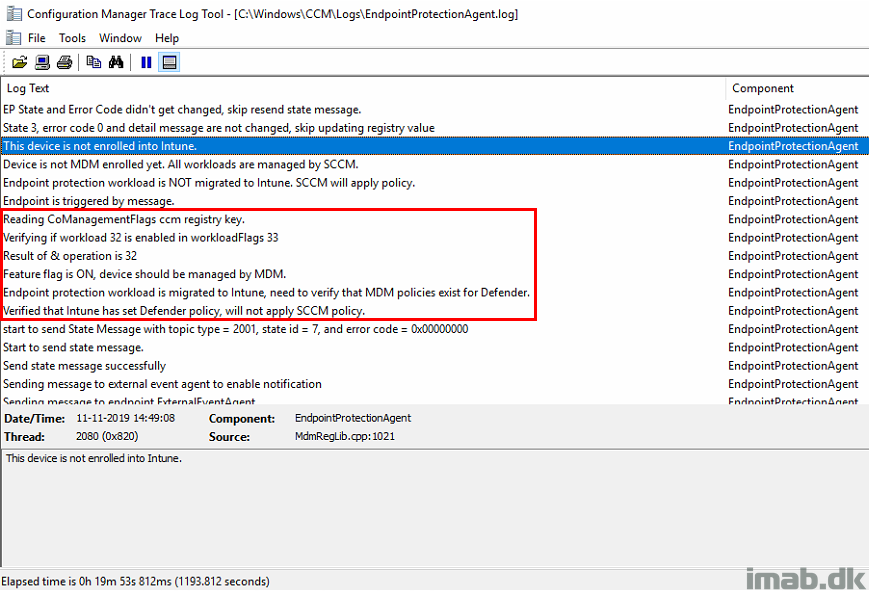Select row 'Sending message to external event agent'
The image size is (869, 591).
(x=434, y=384)
